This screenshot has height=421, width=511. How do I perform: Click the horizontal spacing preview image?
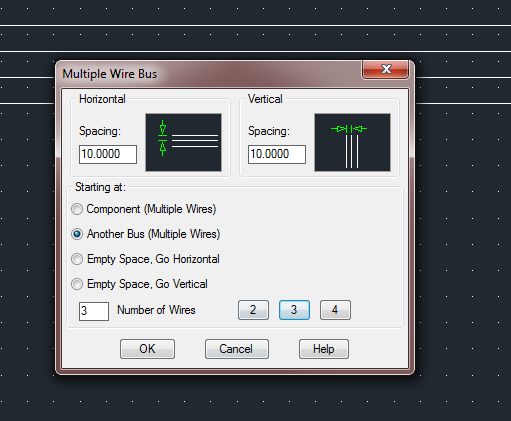pyautogui.click(x=183, y=142)
